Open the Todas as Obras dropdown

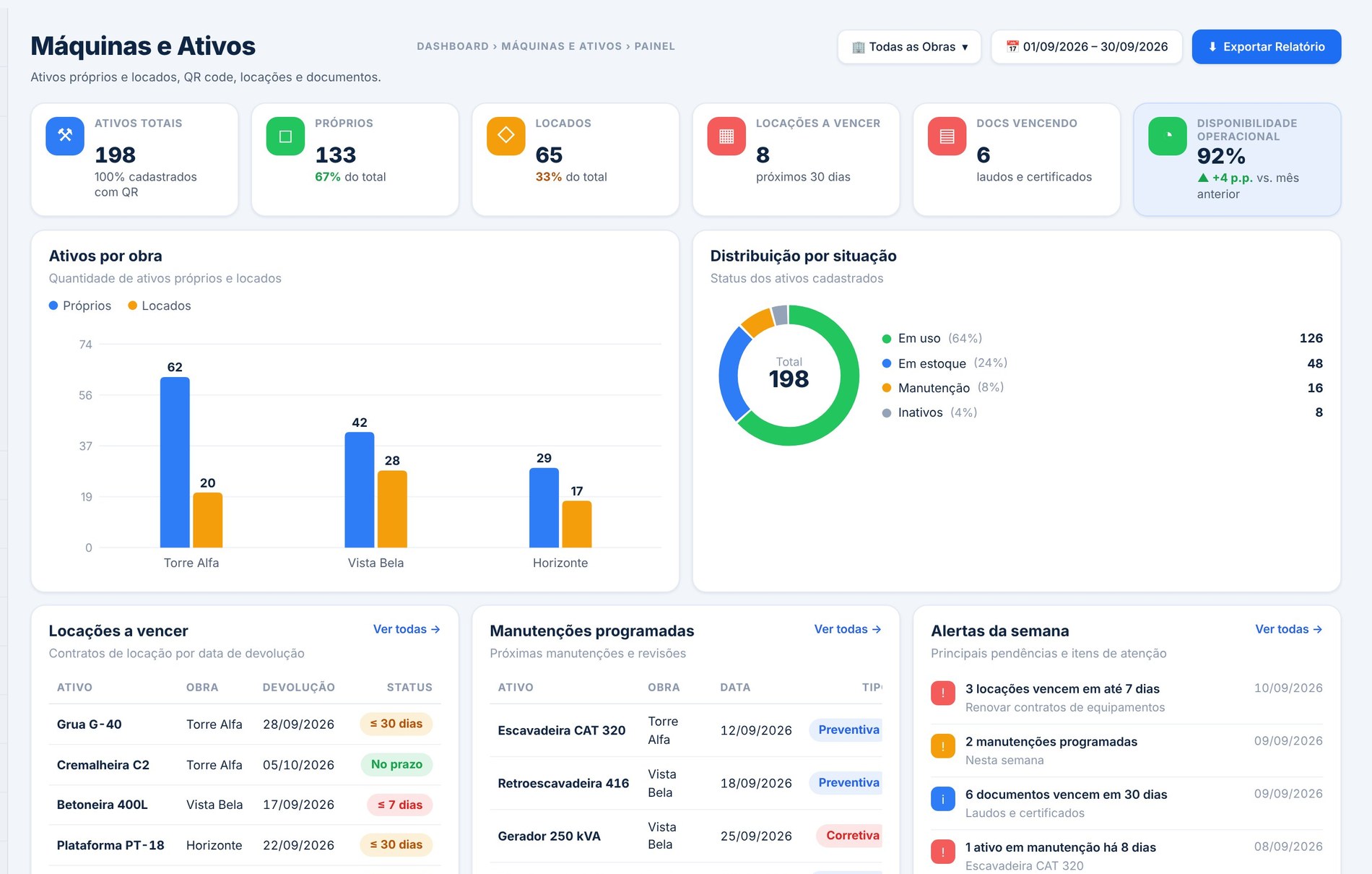coord(909,47)
